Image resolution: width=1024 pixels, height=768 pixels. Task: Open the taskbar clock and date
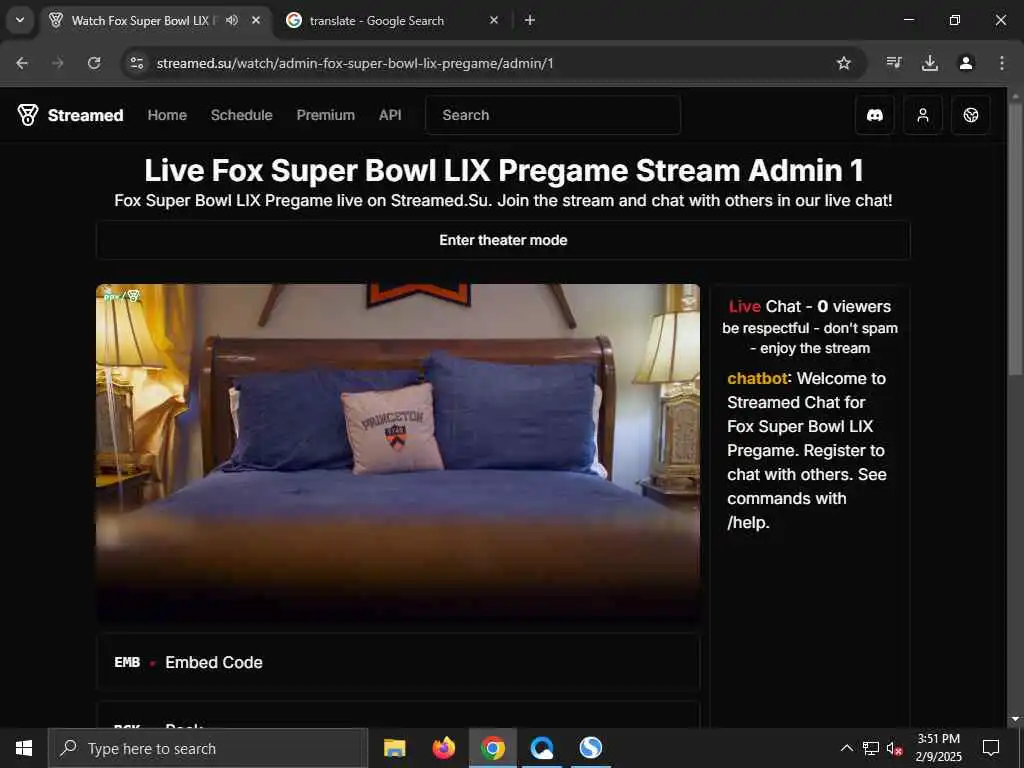(938, 748)
